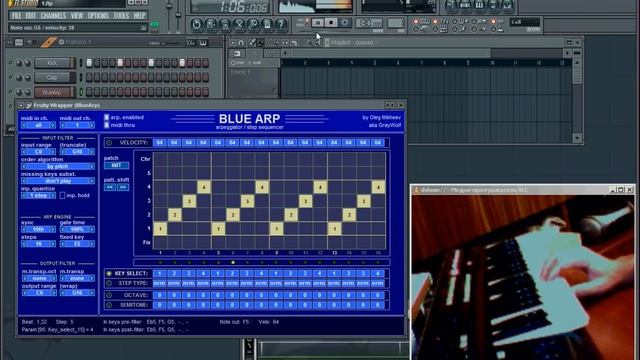Open the Fruity Wrapper plugin options arrow
Viewport: 640px width, 360px height.
21,105
